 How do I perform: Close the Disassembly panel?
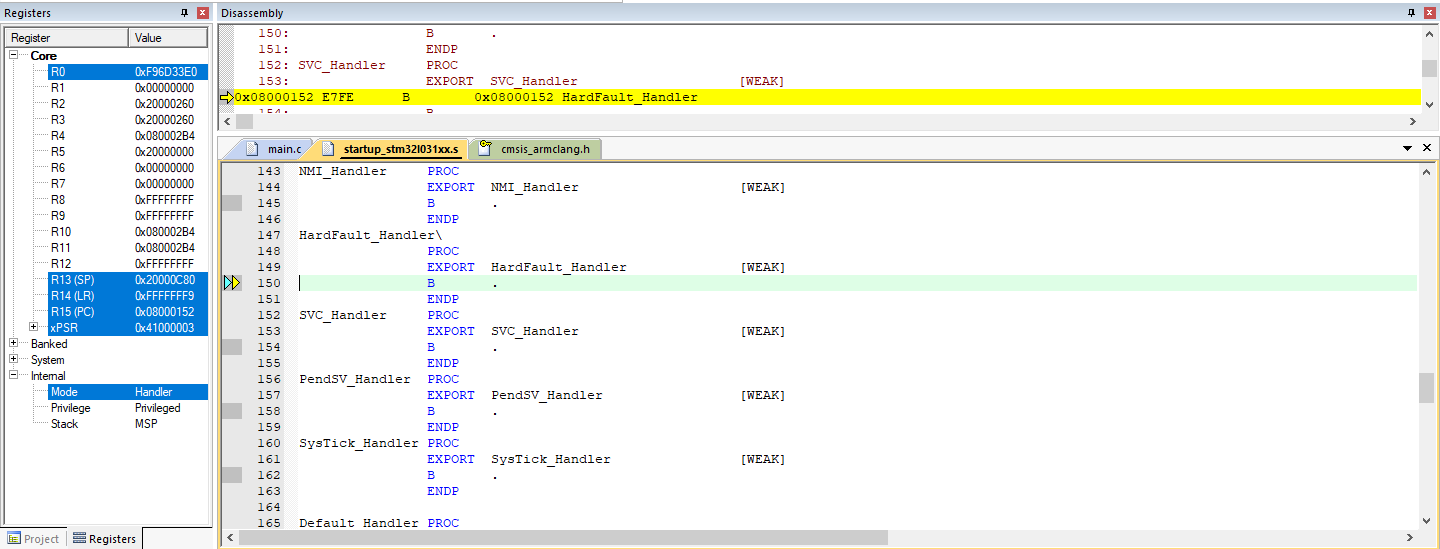(1429, 13)
